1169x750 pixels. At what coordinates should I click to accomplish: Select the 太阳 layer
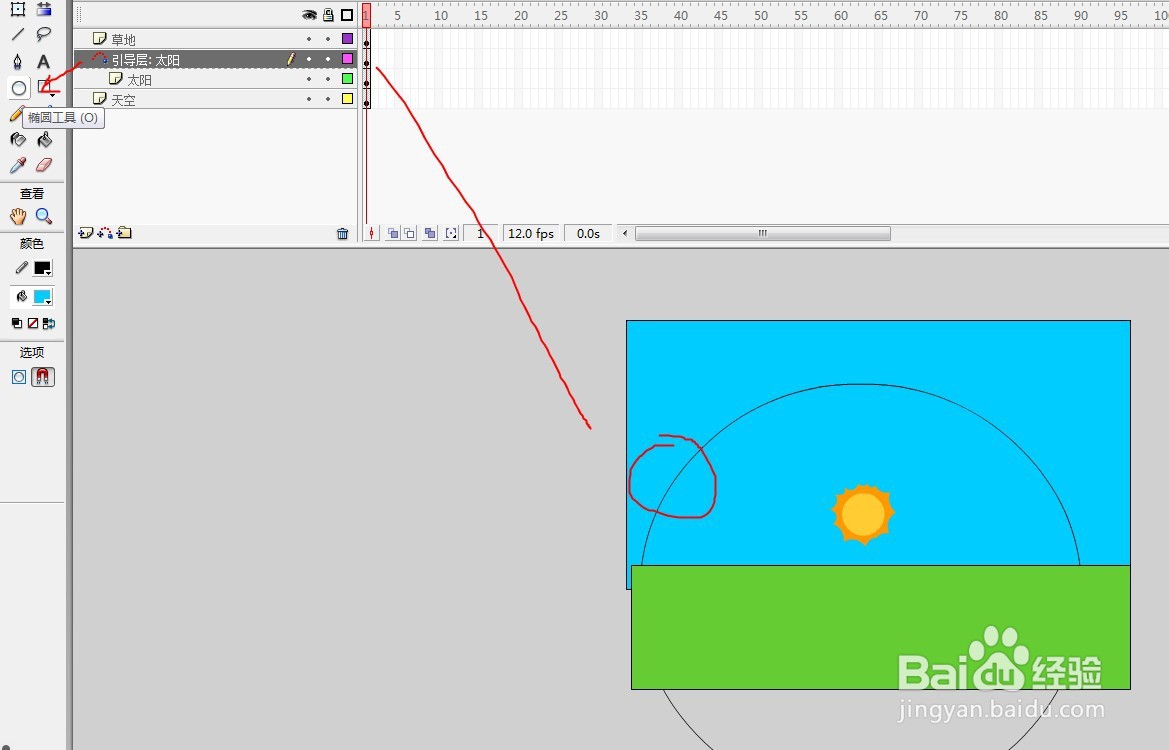(215, 79)
